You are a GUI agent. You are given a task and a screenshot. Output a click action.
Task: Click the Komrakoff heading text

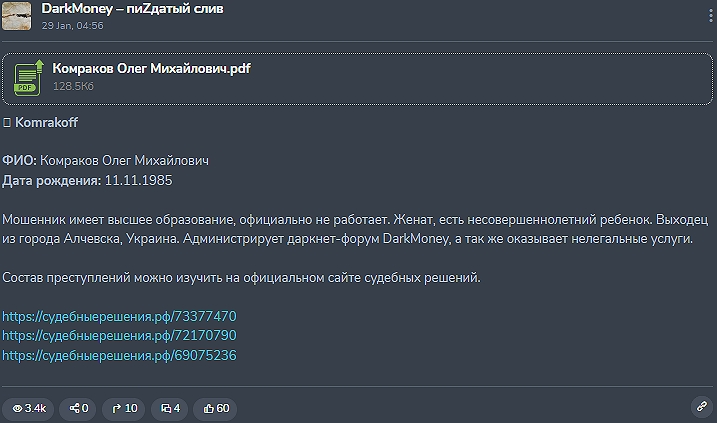[46, 122]
